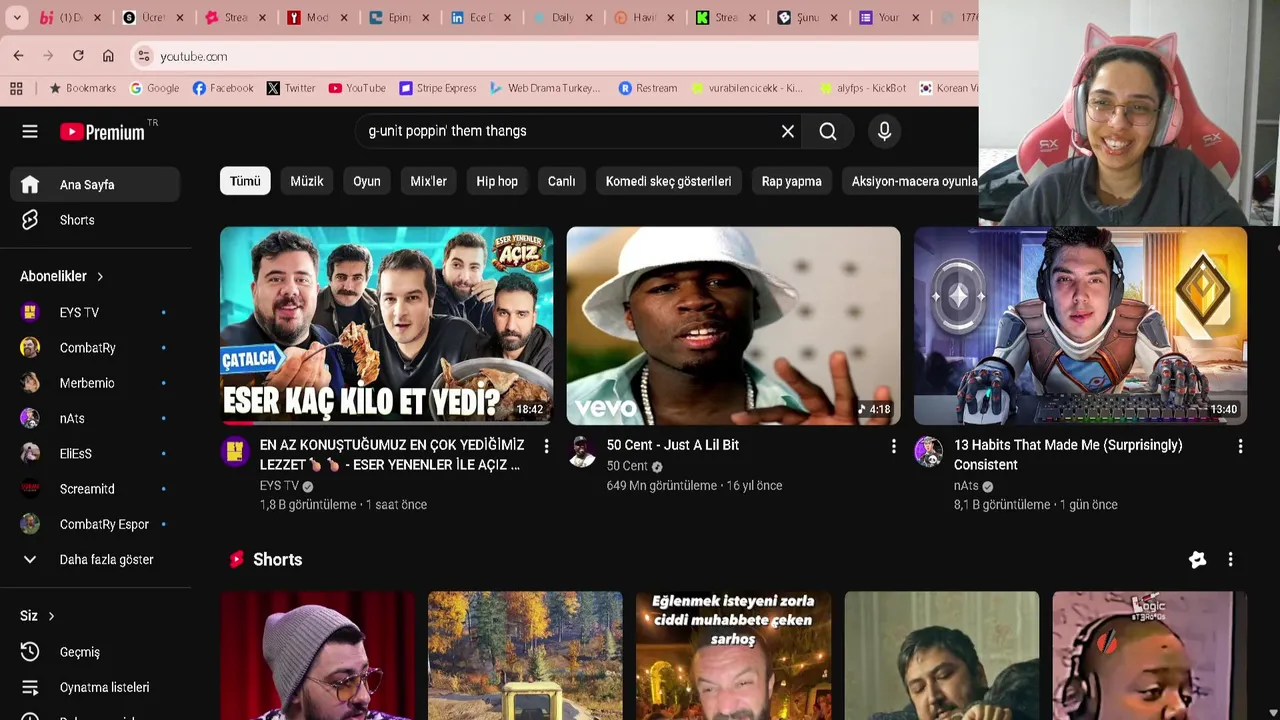Open browser apps grid icon
This screenshot has height=720, width=1280.
point(16,88)
